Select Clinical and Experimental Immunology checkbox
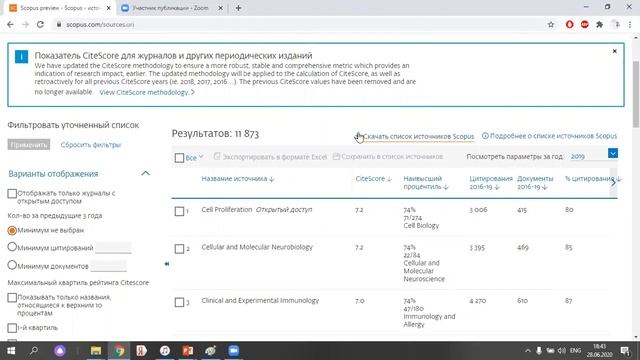This screenshot has width=640, height=360. [179, 302]
